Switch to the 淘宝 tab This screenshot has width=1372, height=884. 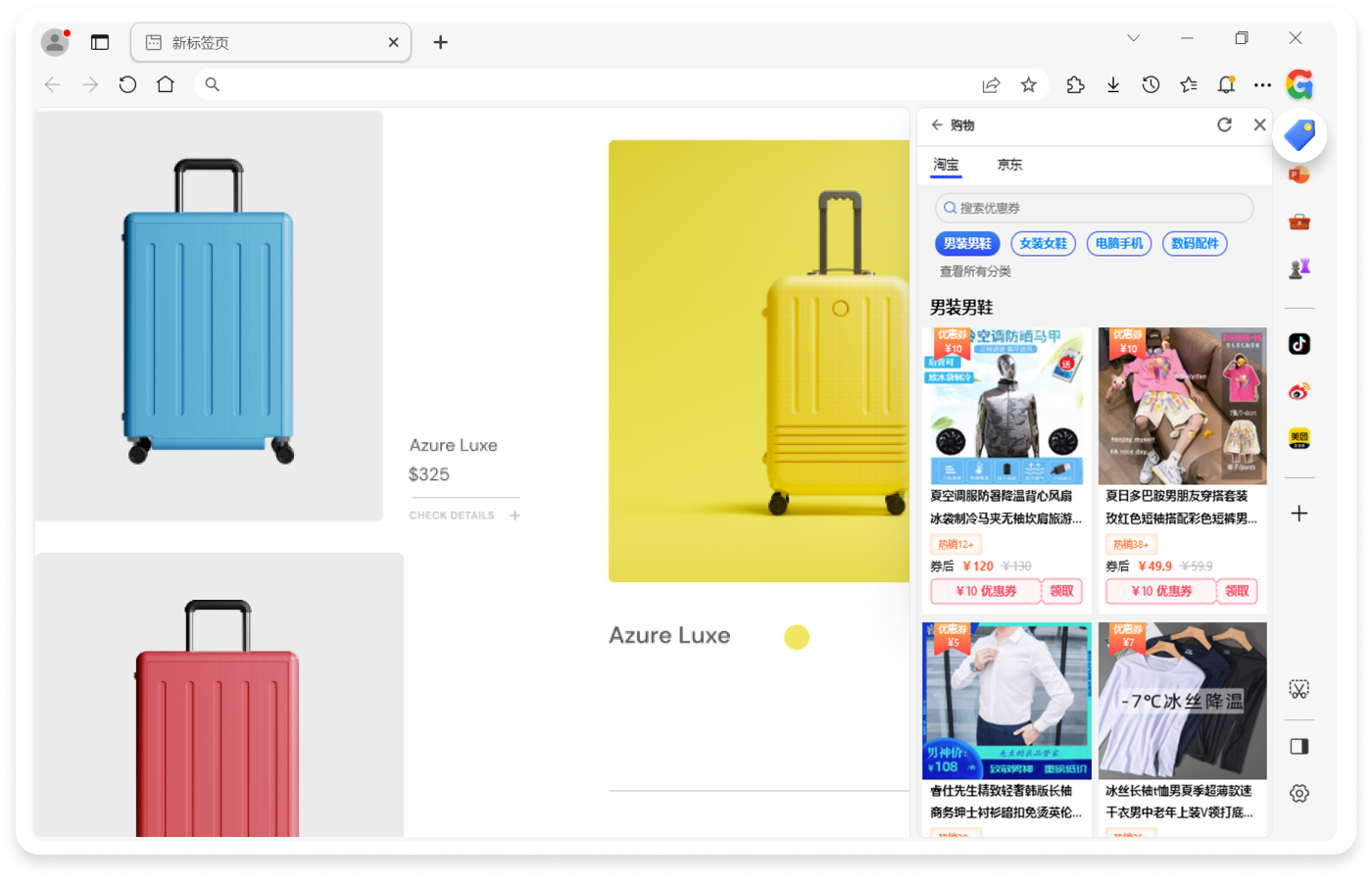pos(946,165)
